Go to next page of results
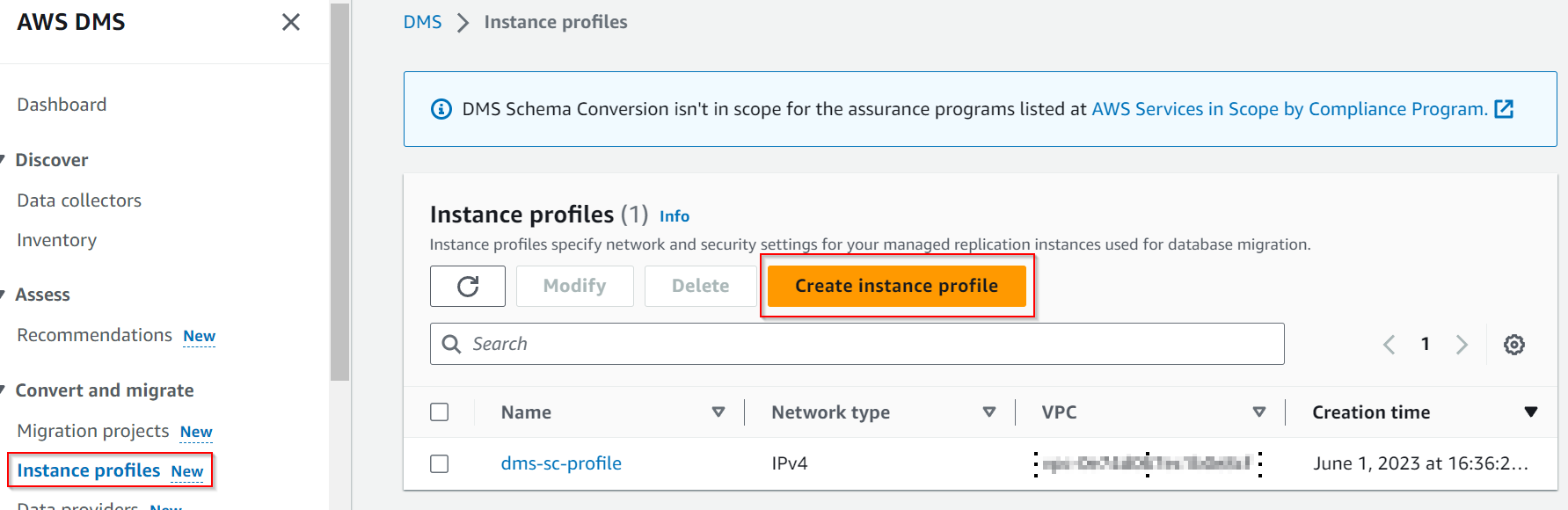Screen dimensions: 1568x510 (x=1462, y=345)
